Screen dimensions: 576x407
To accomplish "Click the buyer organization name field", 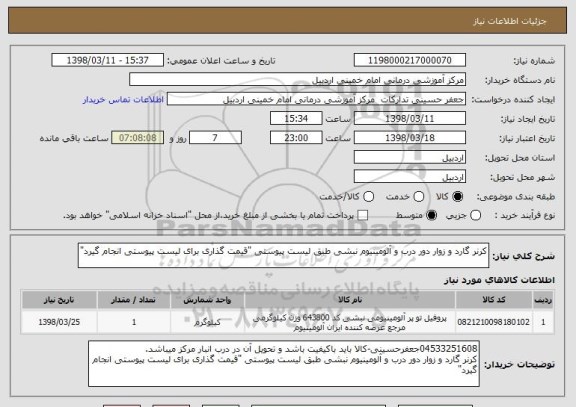I will click(x=298, y=79).
